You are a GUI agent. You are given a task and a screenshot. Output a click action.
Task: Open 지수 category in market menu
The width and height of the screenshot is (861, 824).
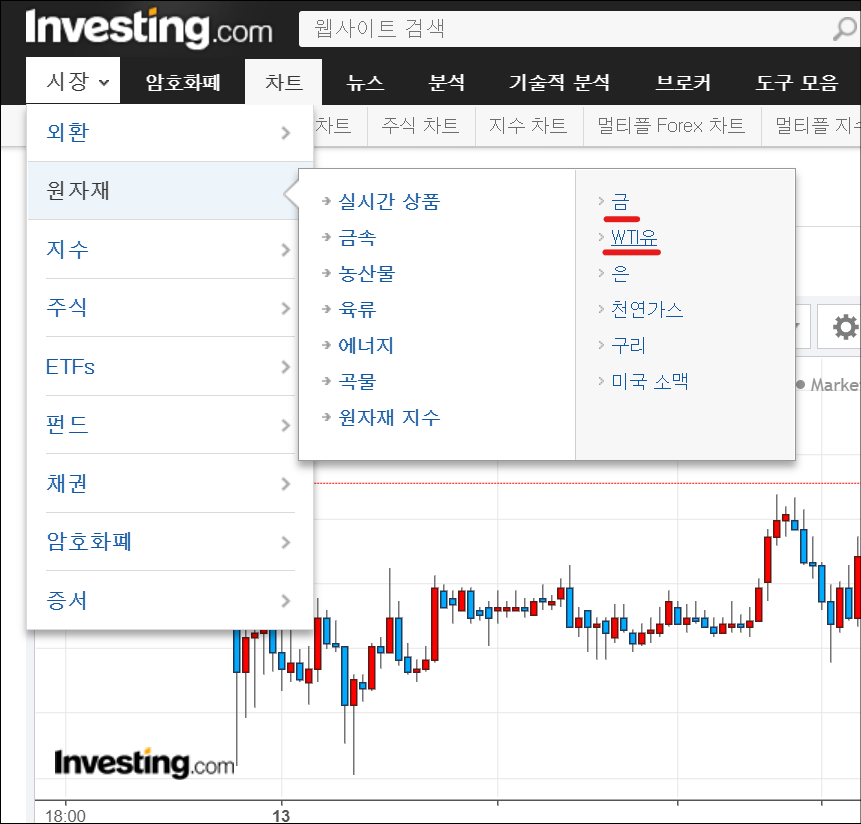click(68, 250)
